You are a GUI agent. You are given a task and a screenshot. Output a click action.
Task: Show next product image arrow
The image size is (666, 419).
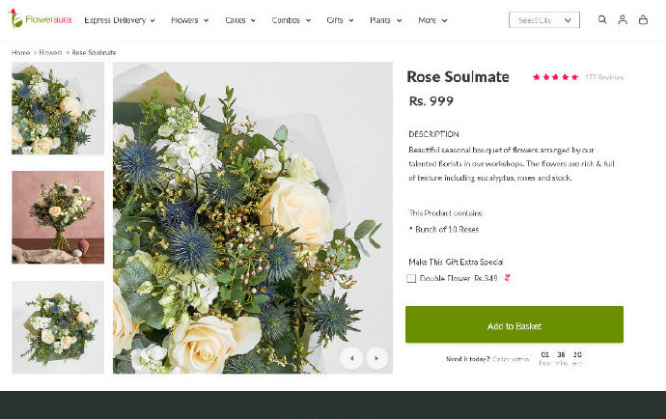[376, 357]
